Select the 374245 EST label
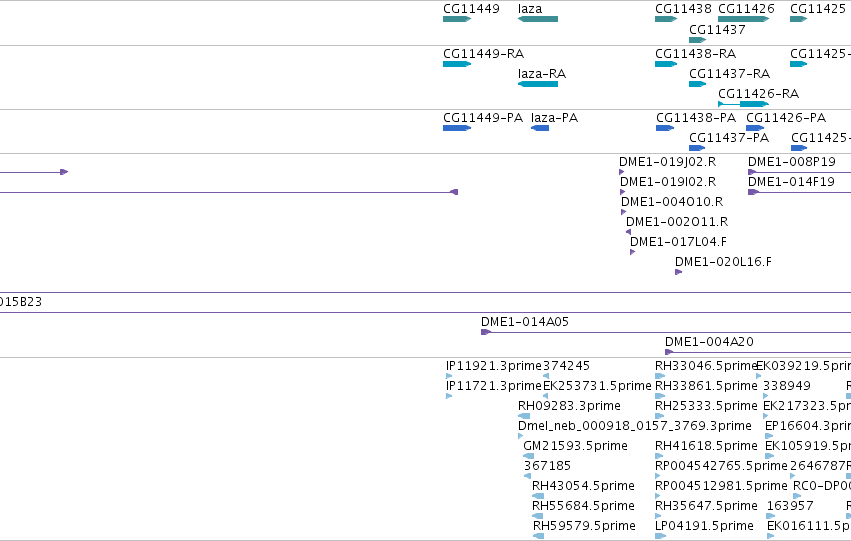The height and width of the screenshot is (541, 851). click(566, 366)
